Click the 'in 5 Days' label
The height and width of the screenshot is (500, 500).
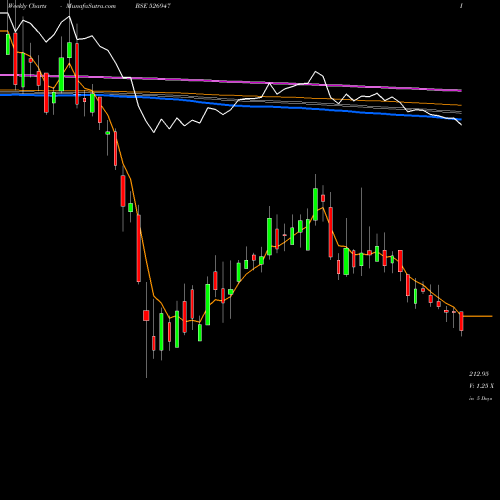(x=480, y=398)
